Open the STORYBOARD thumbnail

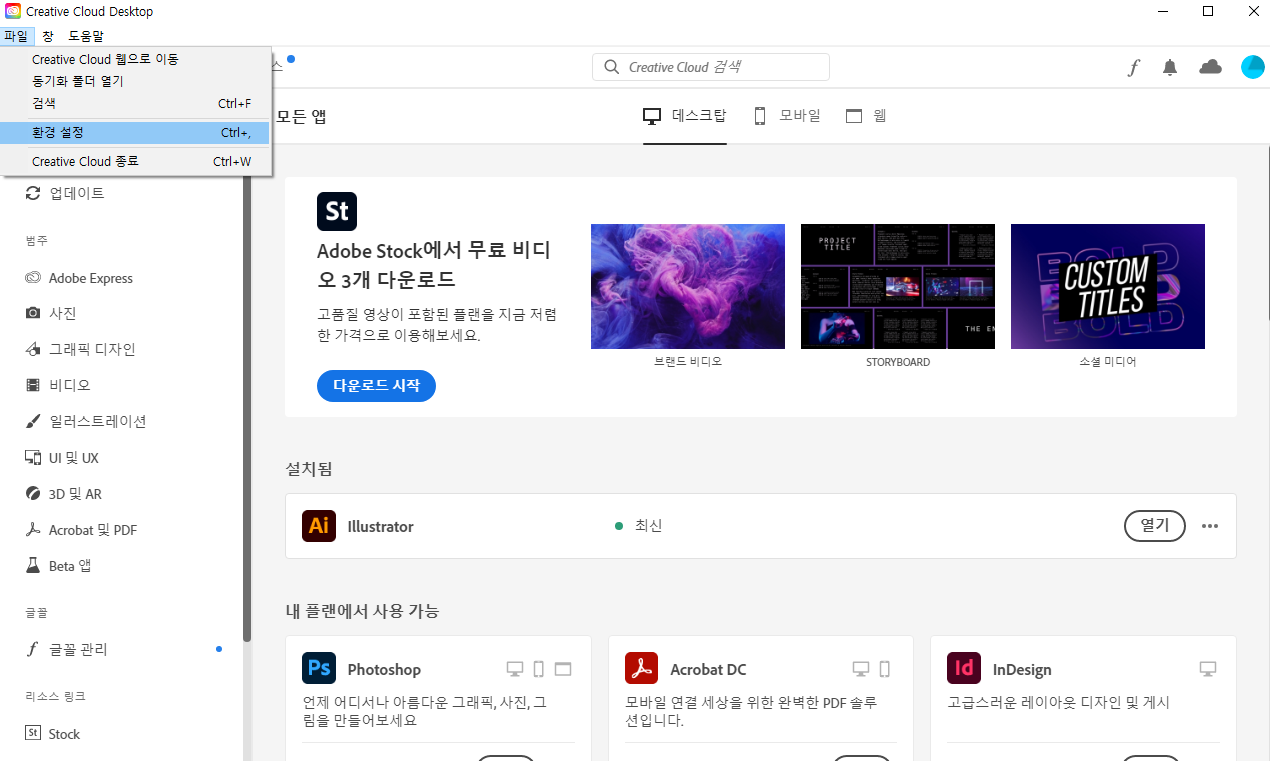click(x=898, y=286)
